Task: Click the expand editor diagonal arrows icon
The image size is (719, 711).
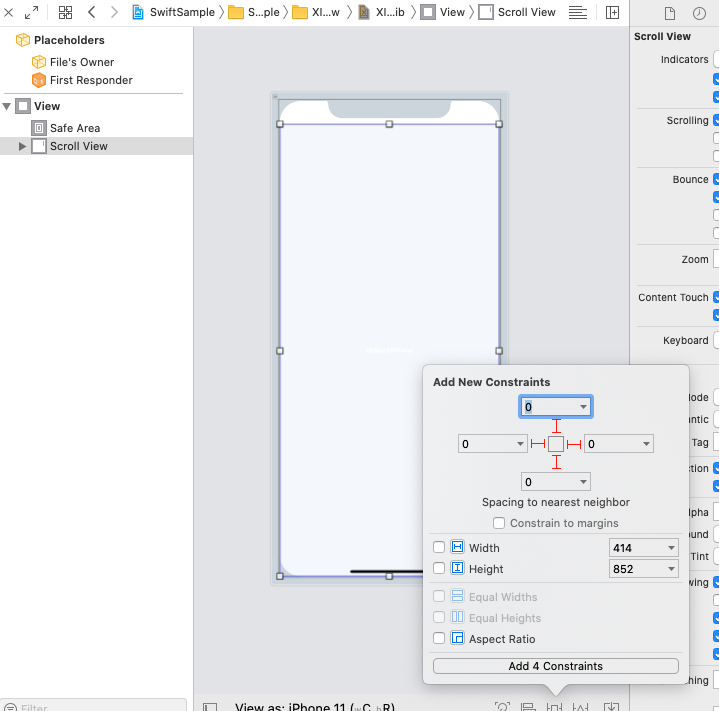Action: click(x=31, y=12)
